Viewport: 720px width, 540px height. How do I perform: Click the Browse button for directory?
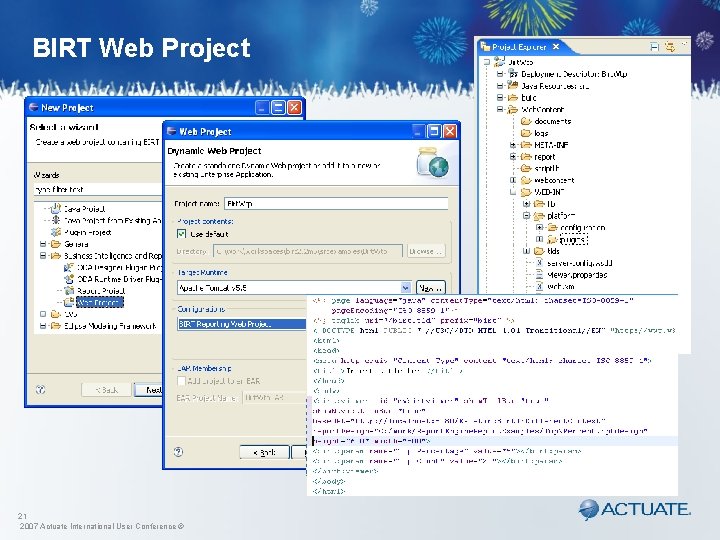pos(426,251)
